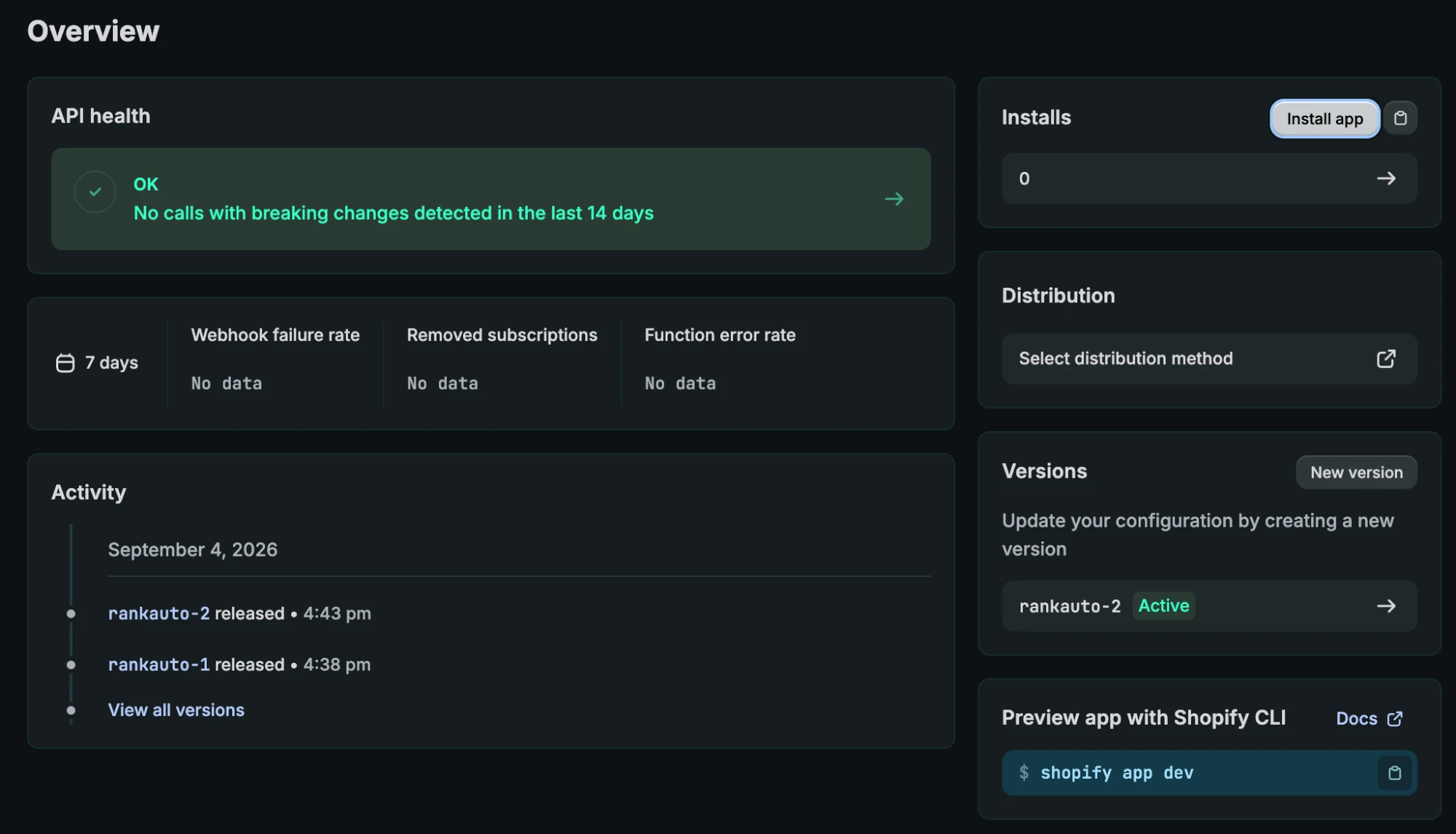Open the 7 days date range selector

[97, 363]
